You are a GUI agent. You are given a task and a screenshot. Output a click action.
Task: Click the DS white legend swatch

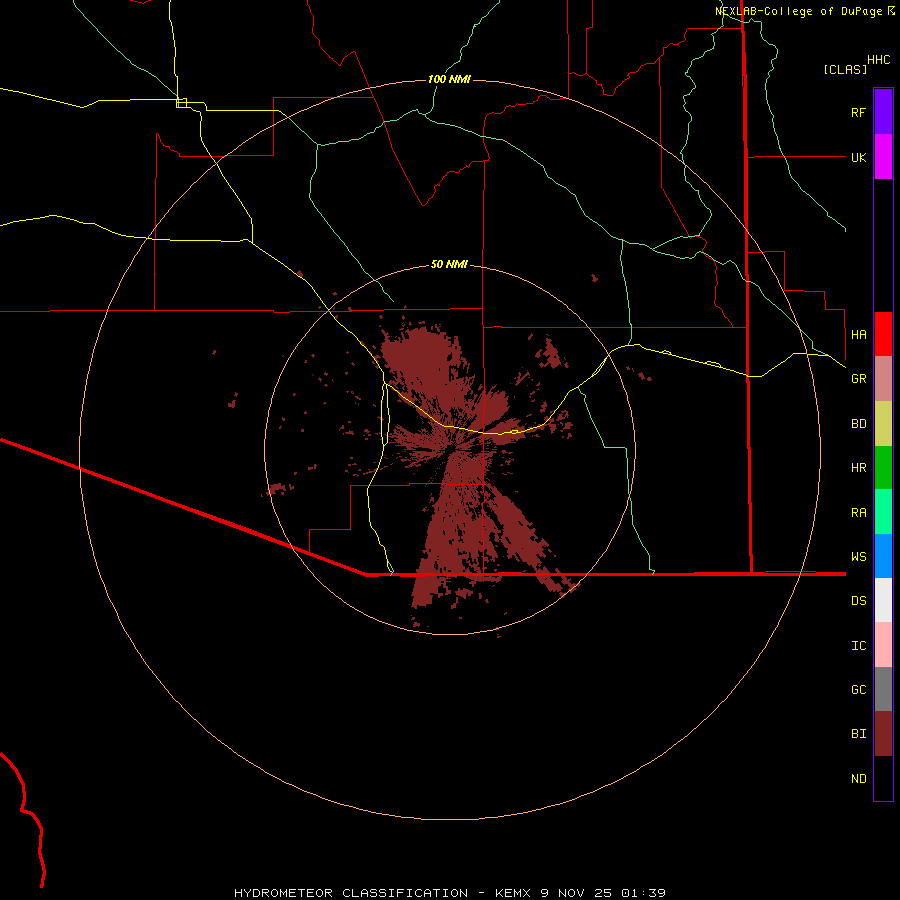[883, 600]
